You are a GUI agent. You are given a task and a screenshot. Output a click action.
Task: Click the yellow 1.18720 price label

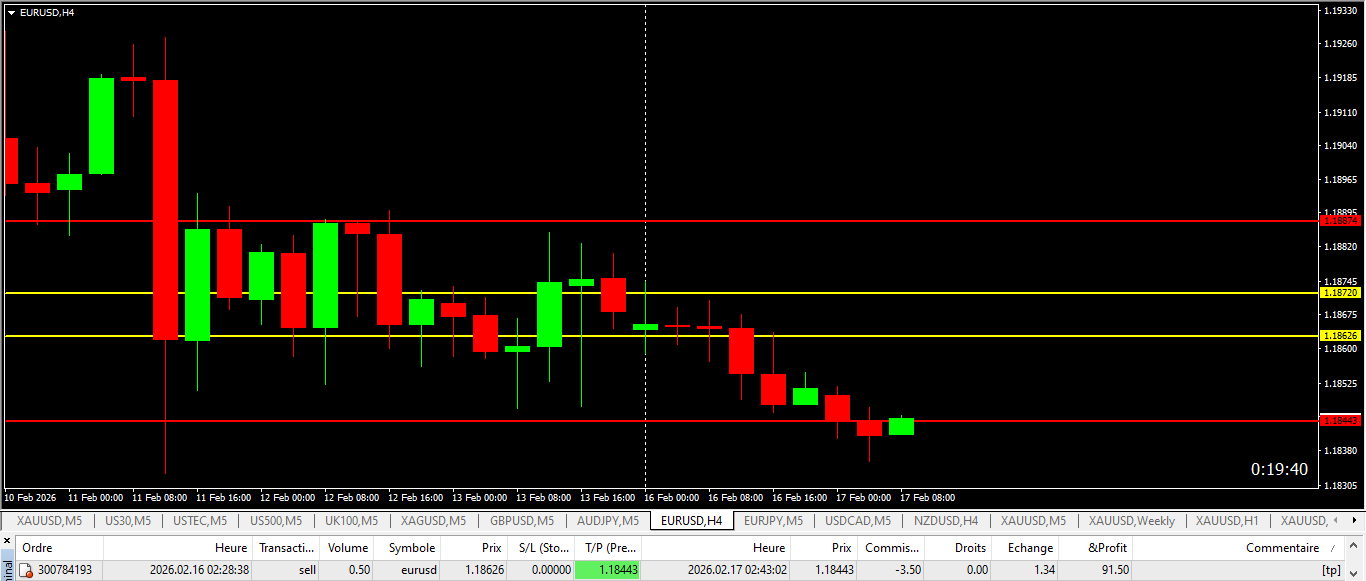click(1340, 293)
